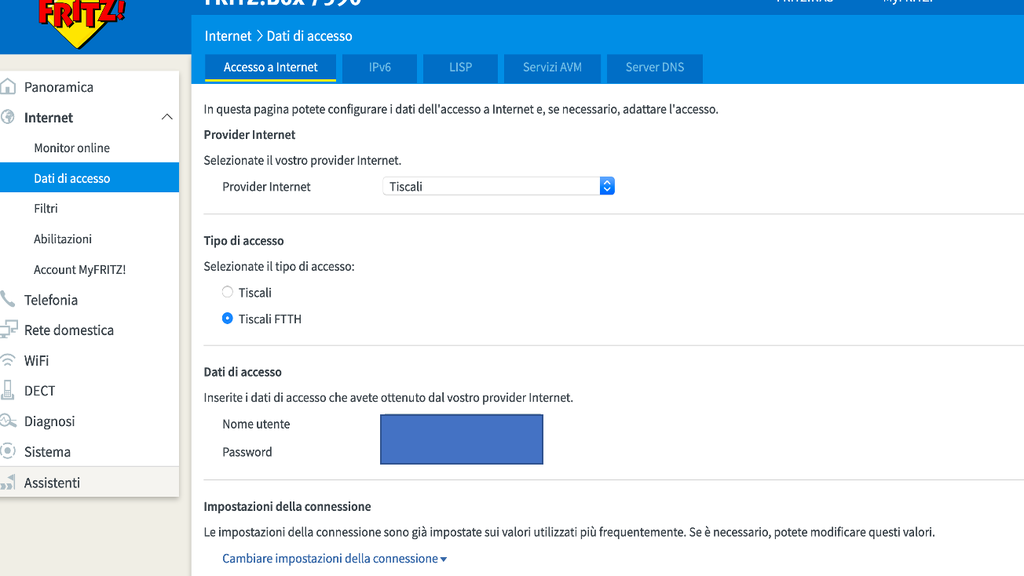This screenshot has width=1024, height=576.
Task: Click the Rete domestica network icon
Action: click(8, 329)
